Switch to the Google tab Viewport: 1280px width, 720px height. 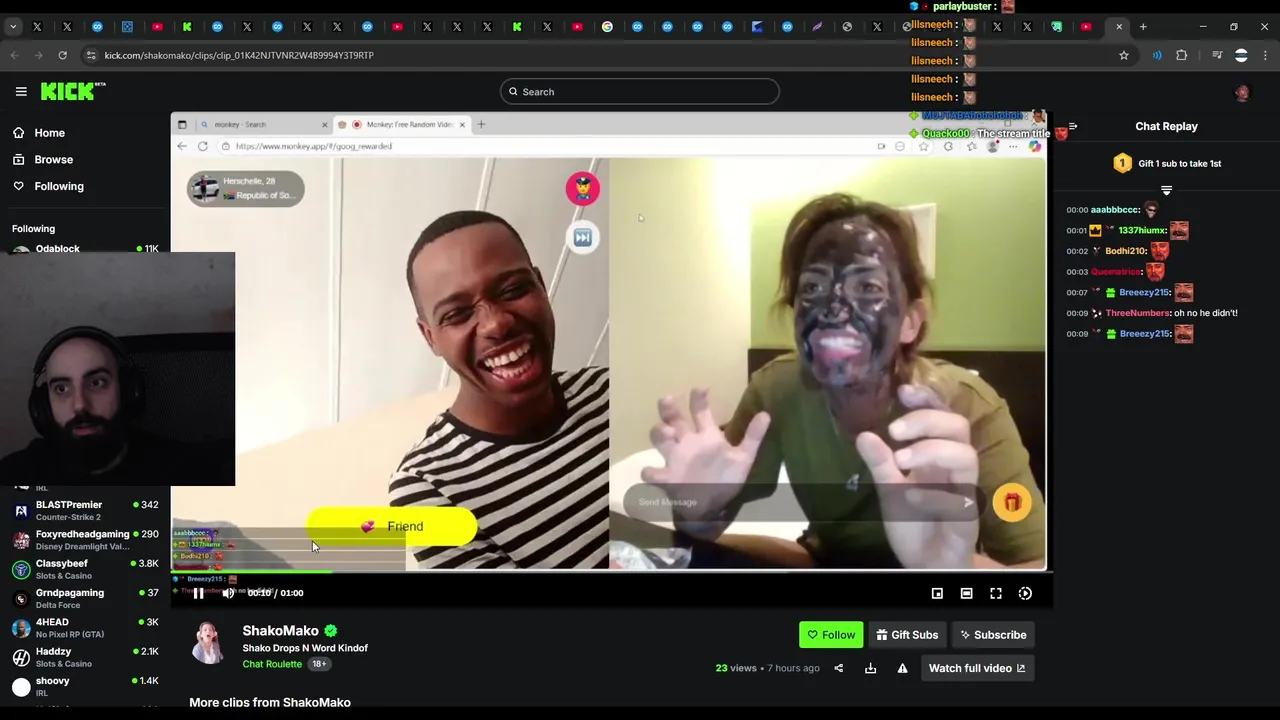[x=607, y=27]
